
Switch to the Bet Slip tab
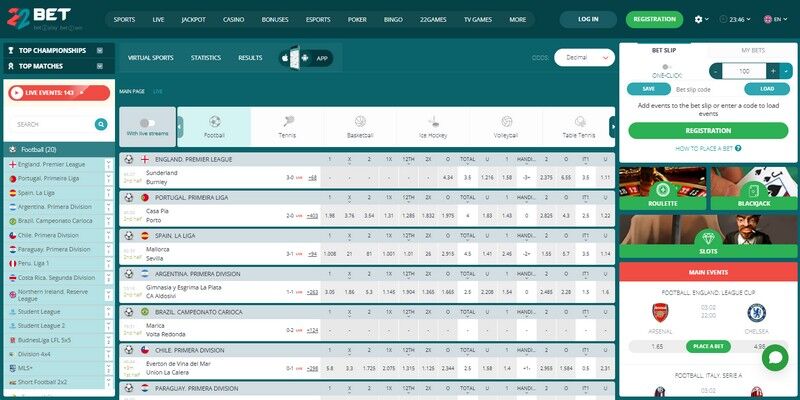click(x=664, y=51)
